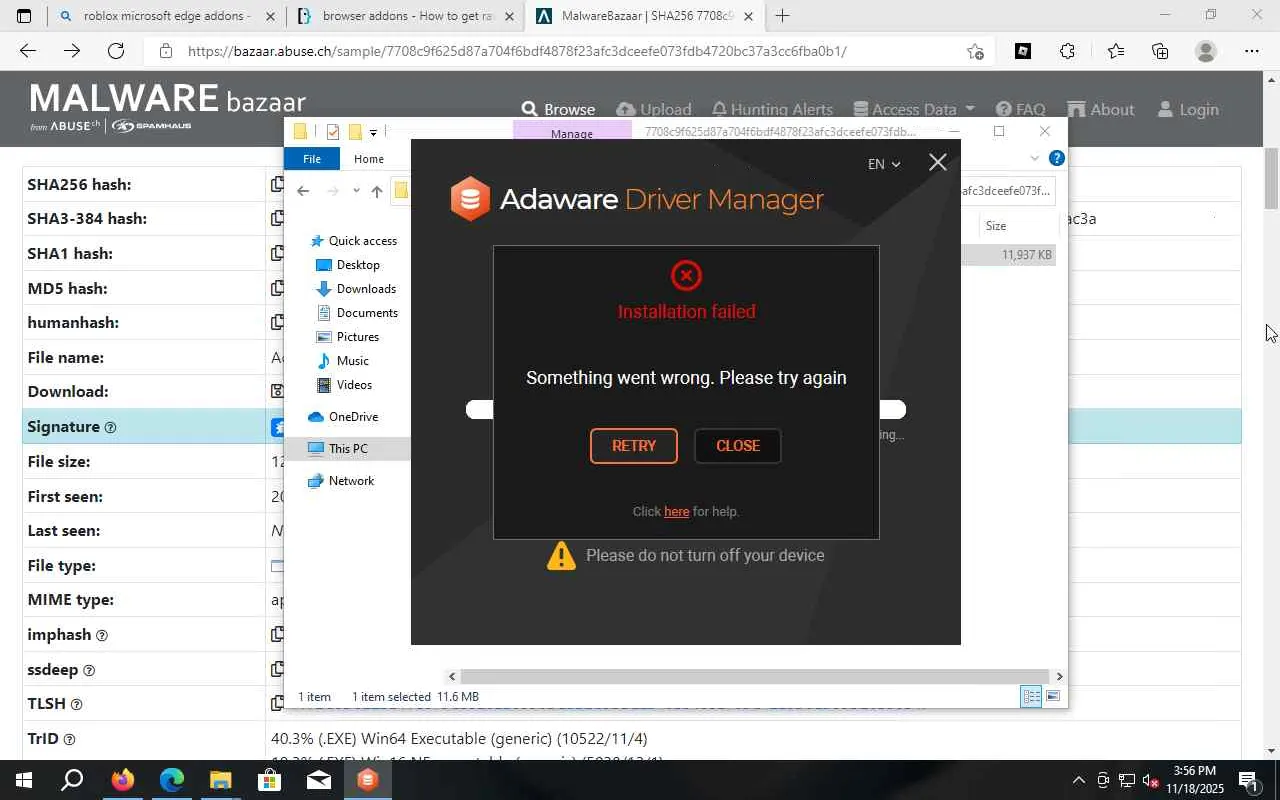Open Edge Settings and more menu

tap(1252, 51)
